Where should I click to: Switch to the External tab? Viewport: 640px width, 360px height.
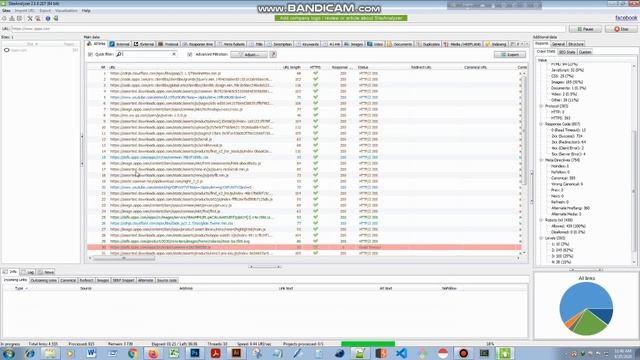144,44
